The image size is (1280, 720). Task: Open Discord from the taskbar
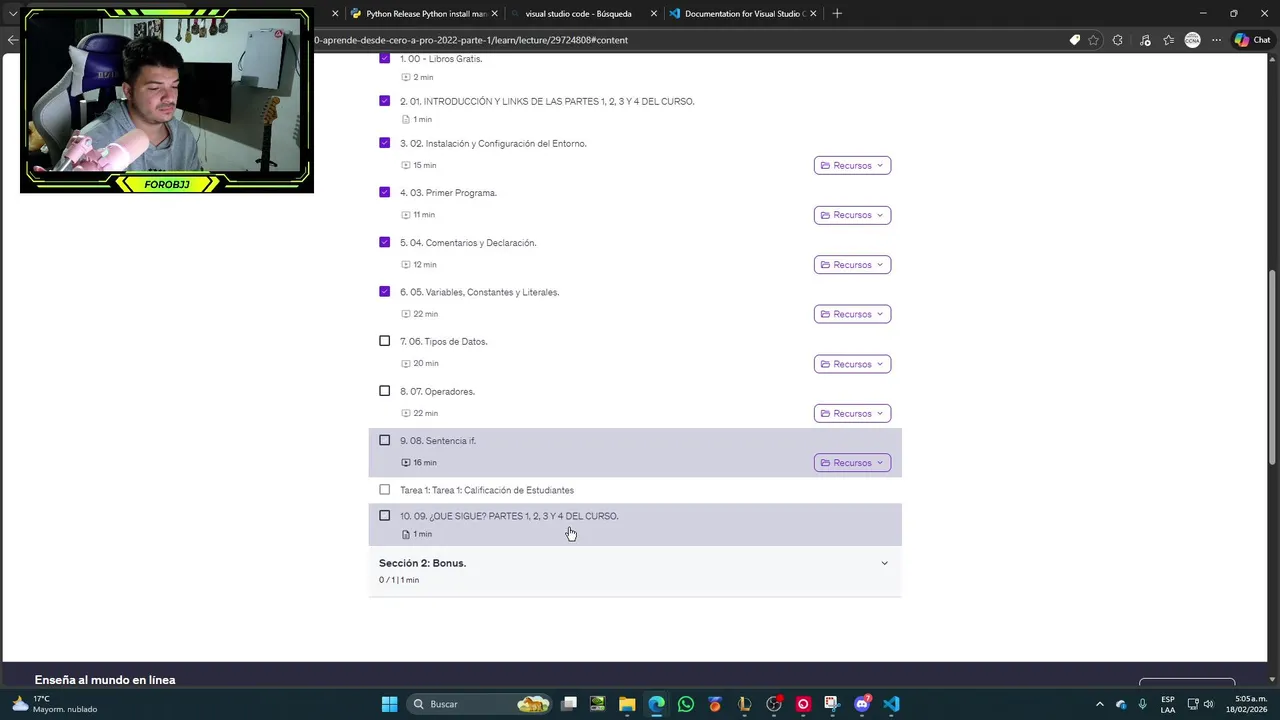862,704
